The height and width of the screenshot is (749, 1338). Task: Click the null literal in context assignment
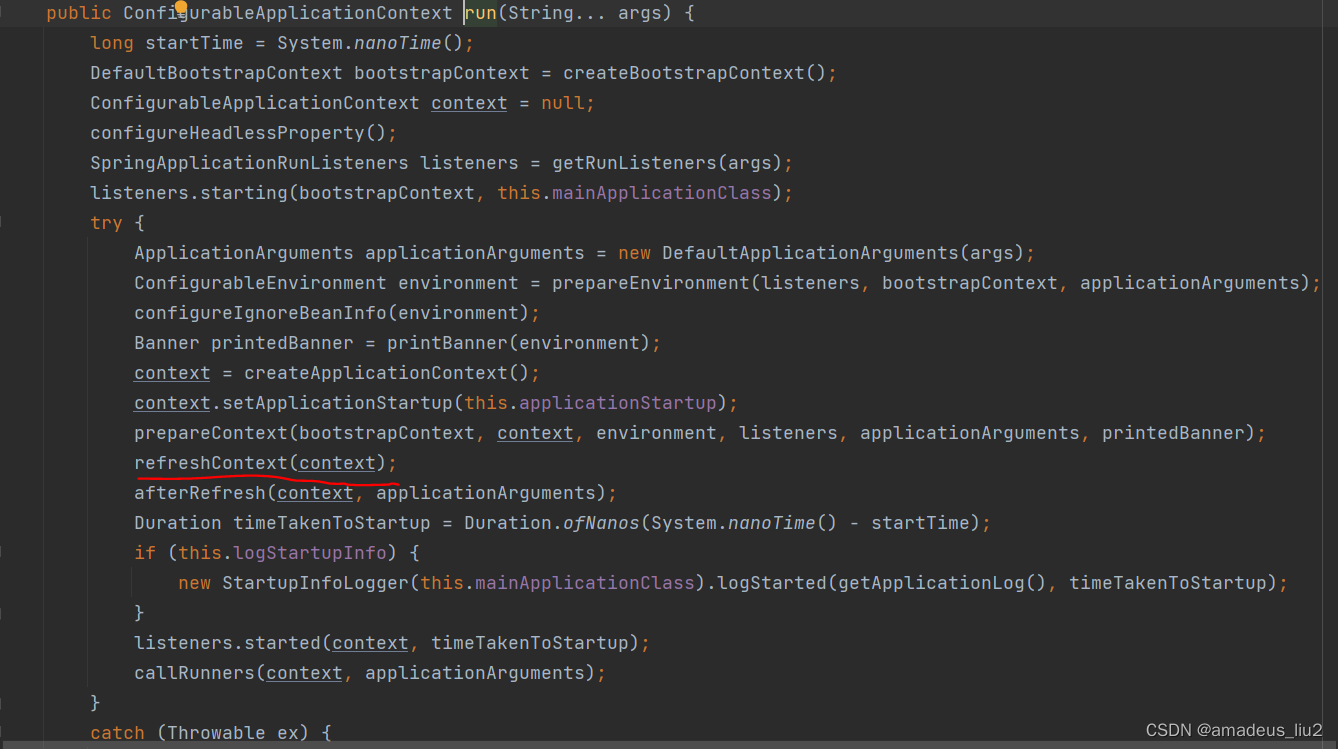coord(563,103)
